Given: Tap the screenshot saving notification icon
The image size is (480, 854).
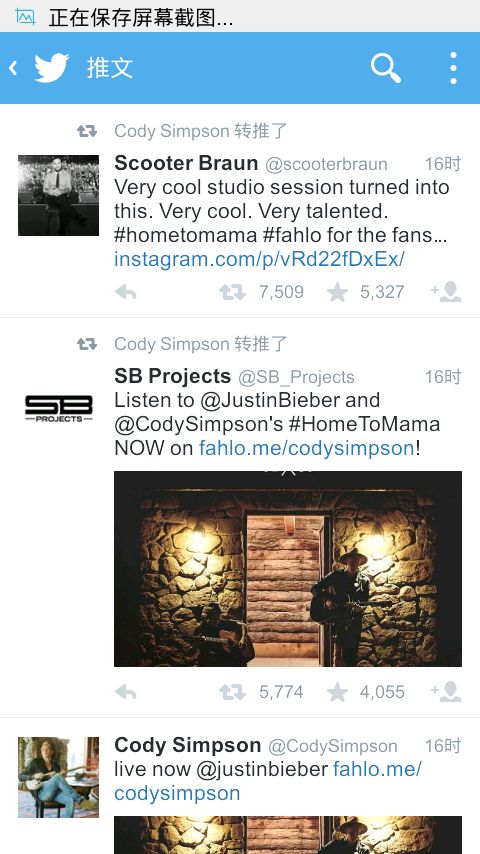Looking at the screenshot, I should 25,17.
